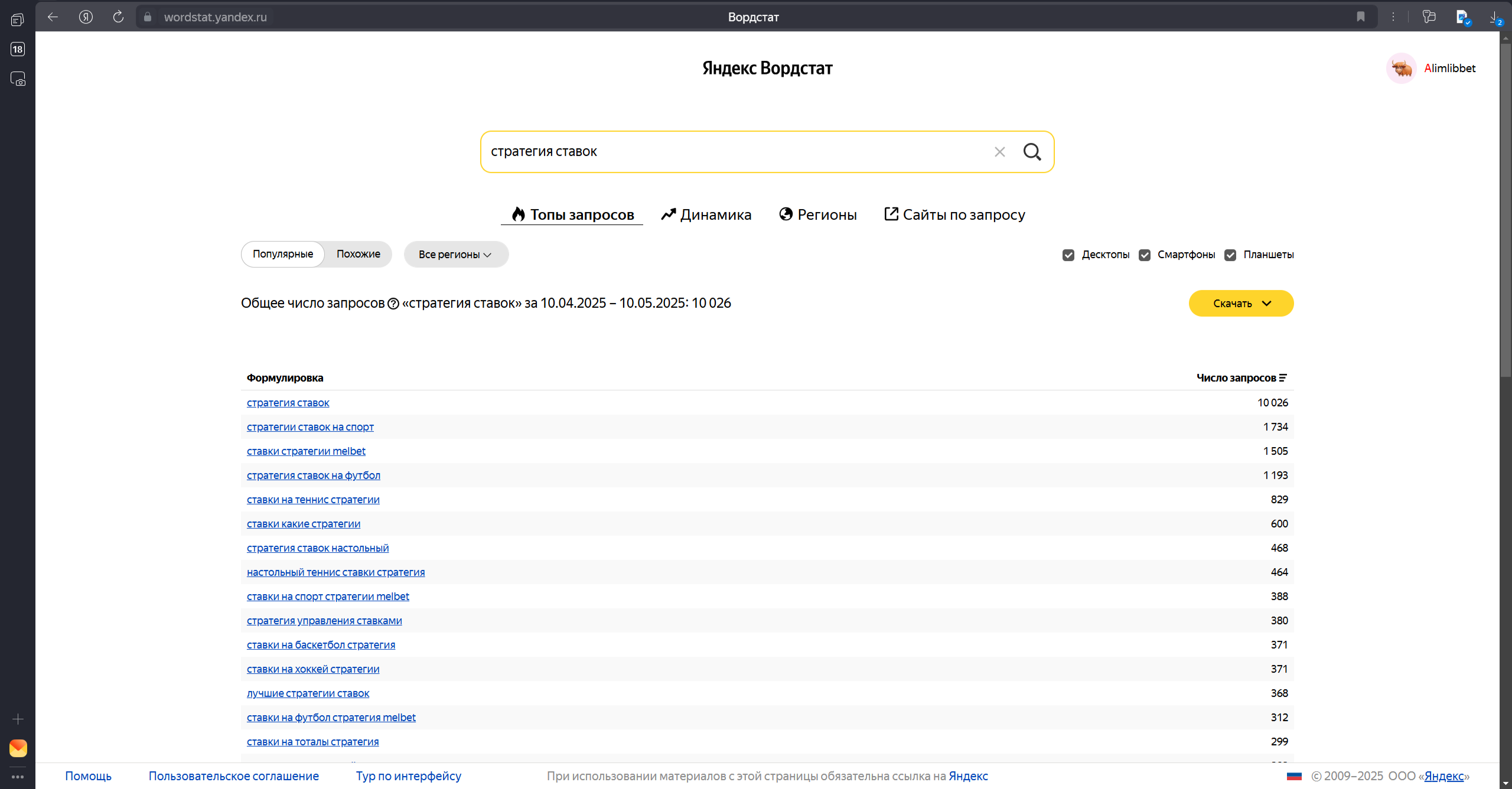Click the help question mark next to Общее число запросов
This screenshot has width=1512, height=789.
pos(393,304)
